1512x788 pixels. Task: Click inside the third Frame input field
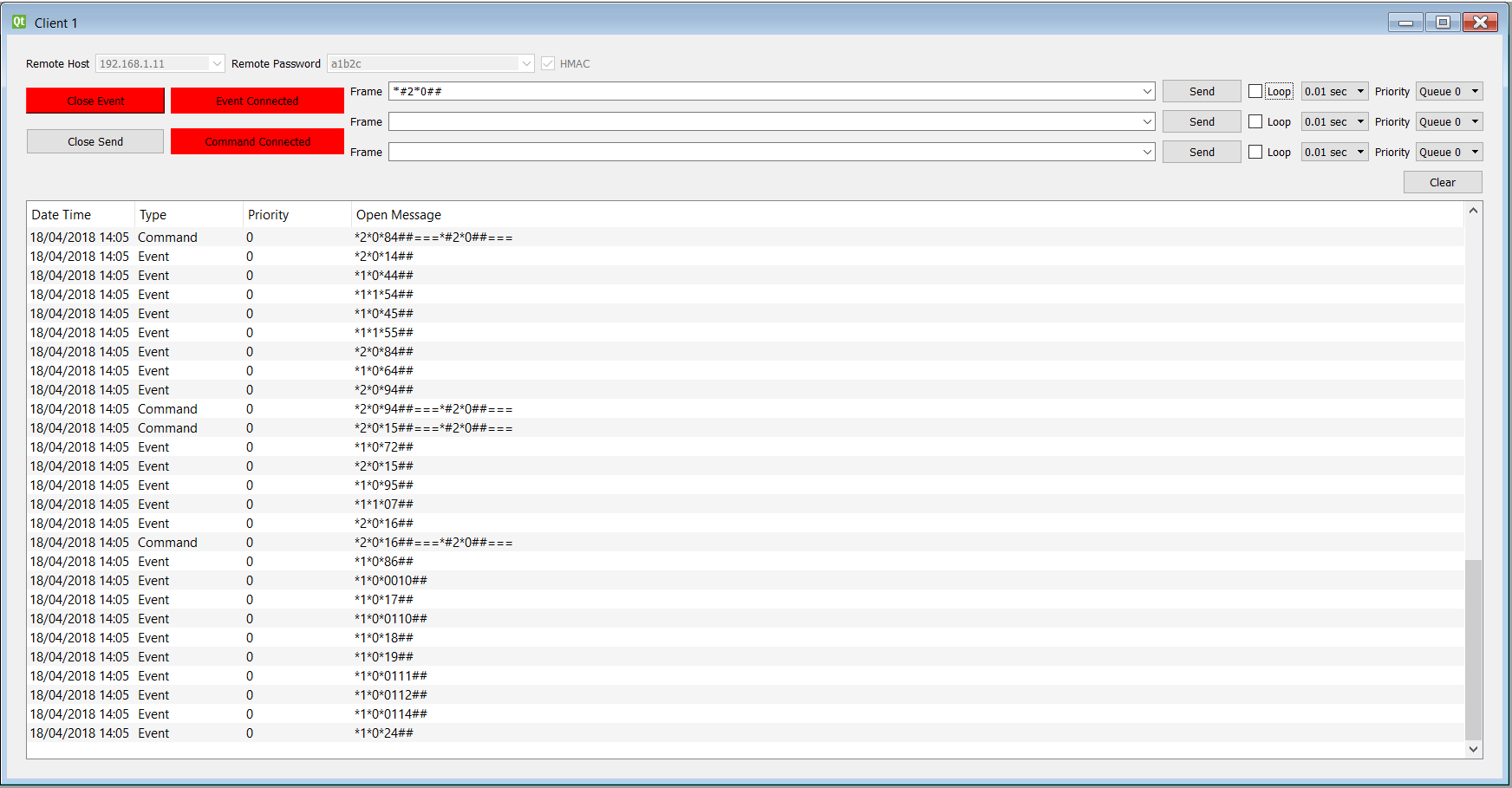point(763,152)
